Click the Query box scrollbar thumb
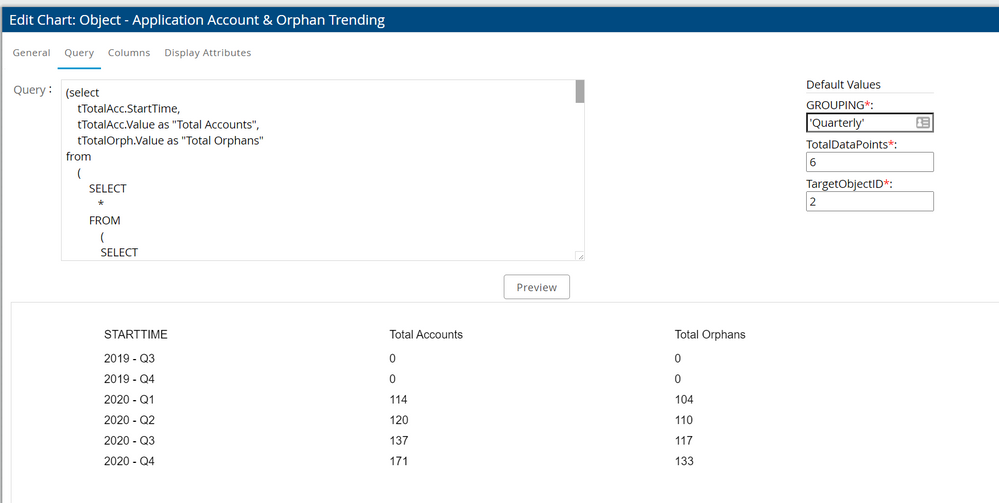This screenshot has width=999, height=503. (579, 92)
